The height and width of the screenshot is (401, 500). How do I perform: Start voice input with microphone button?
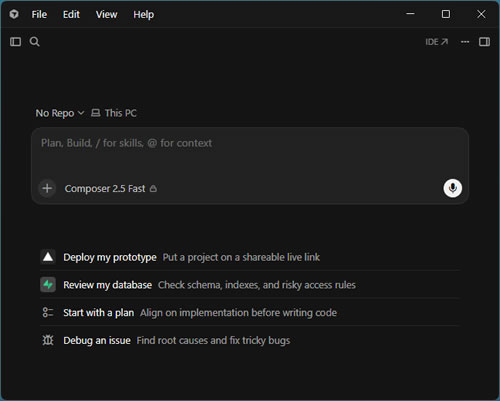(x=452, y=188)
